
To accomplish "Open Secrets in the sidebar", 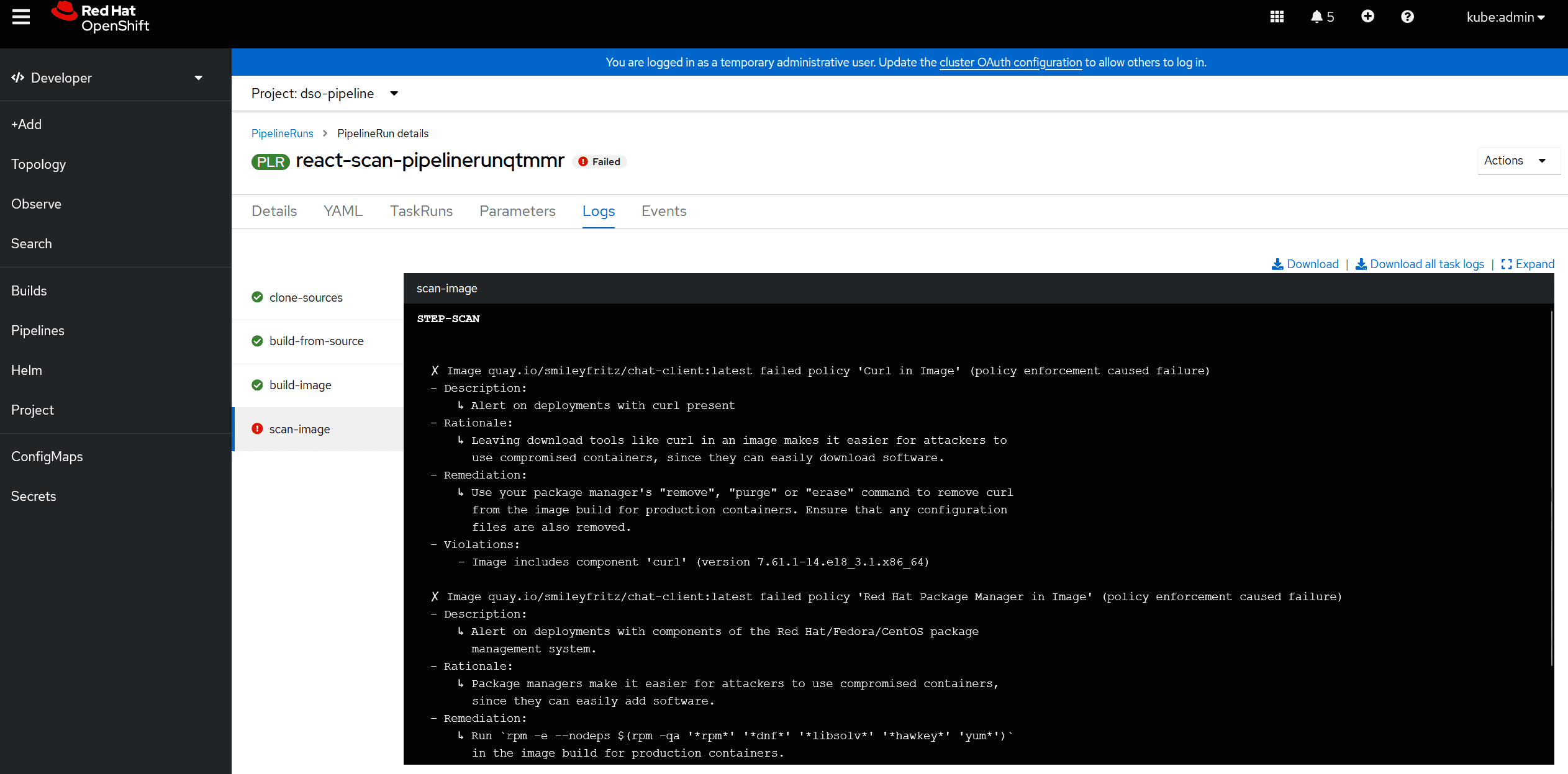I will coord(116,497).
